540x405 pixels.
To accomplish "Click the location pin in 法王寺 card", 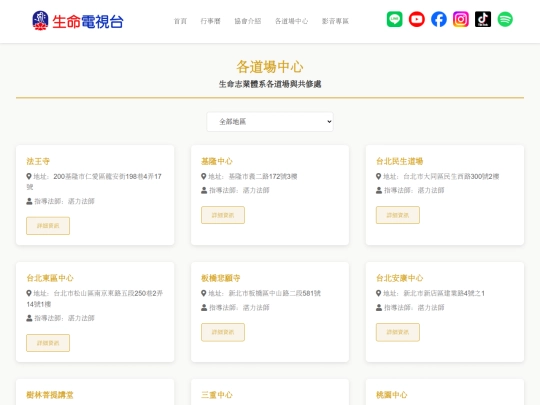I will 29,176.
